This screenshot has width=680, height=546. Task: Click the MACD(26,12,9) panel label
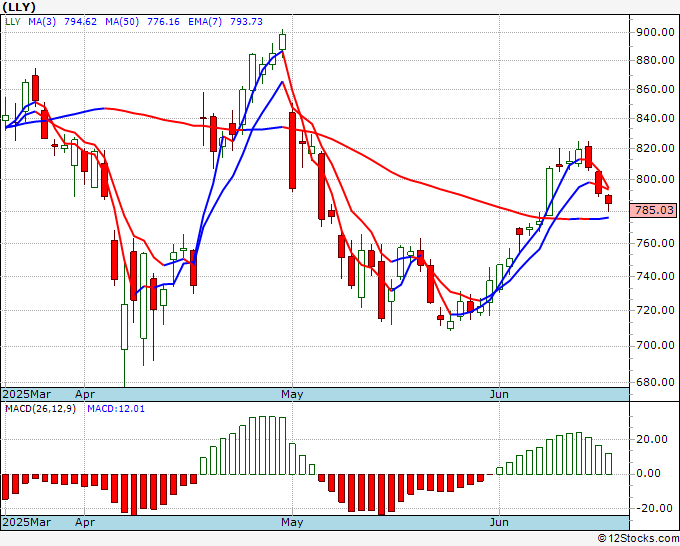point(40,409)
